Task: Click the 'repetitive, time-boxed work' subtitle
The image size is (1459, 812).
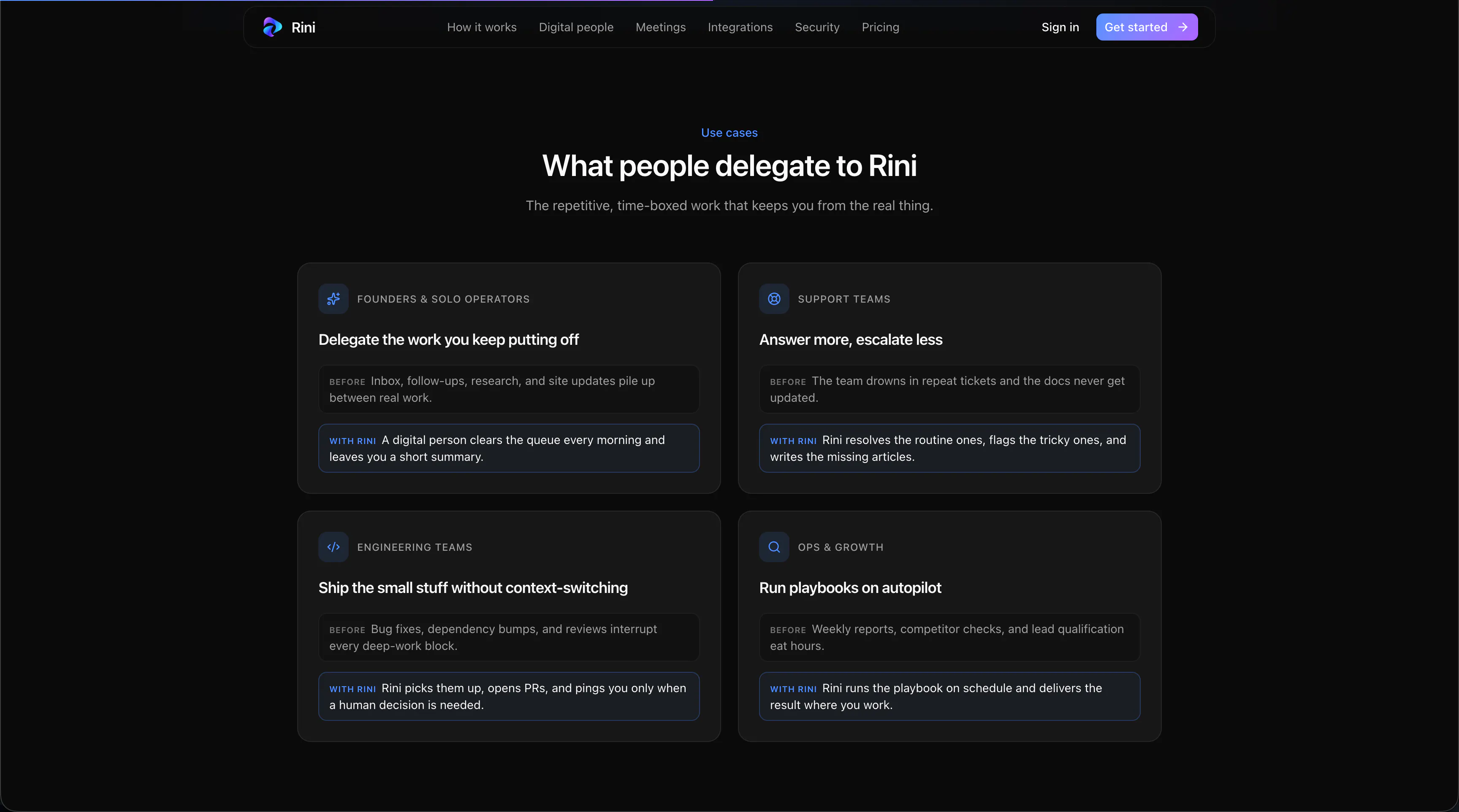Action: coord(729,206)
